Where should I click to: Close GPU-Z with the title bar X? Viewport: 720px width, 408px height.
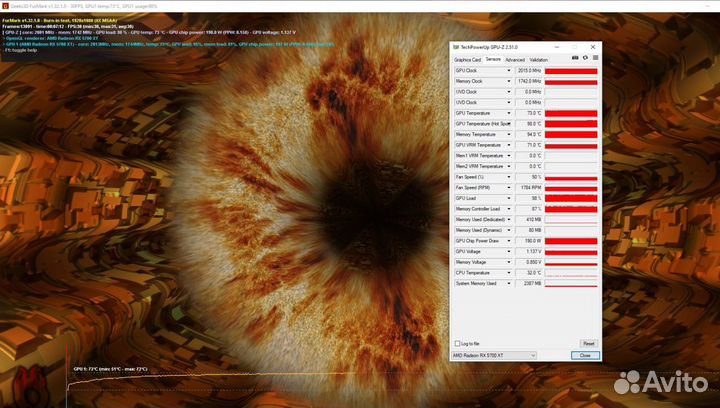[x=593, y=47]
